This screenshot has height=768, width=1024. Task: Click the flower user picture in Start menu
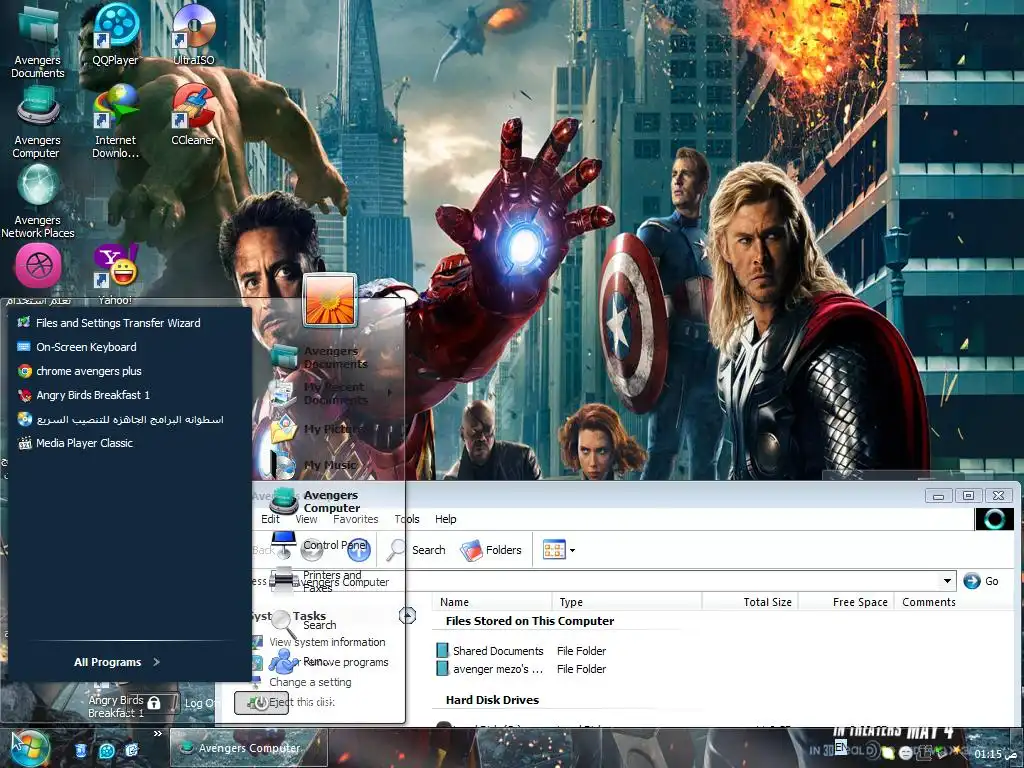(330, 300)
